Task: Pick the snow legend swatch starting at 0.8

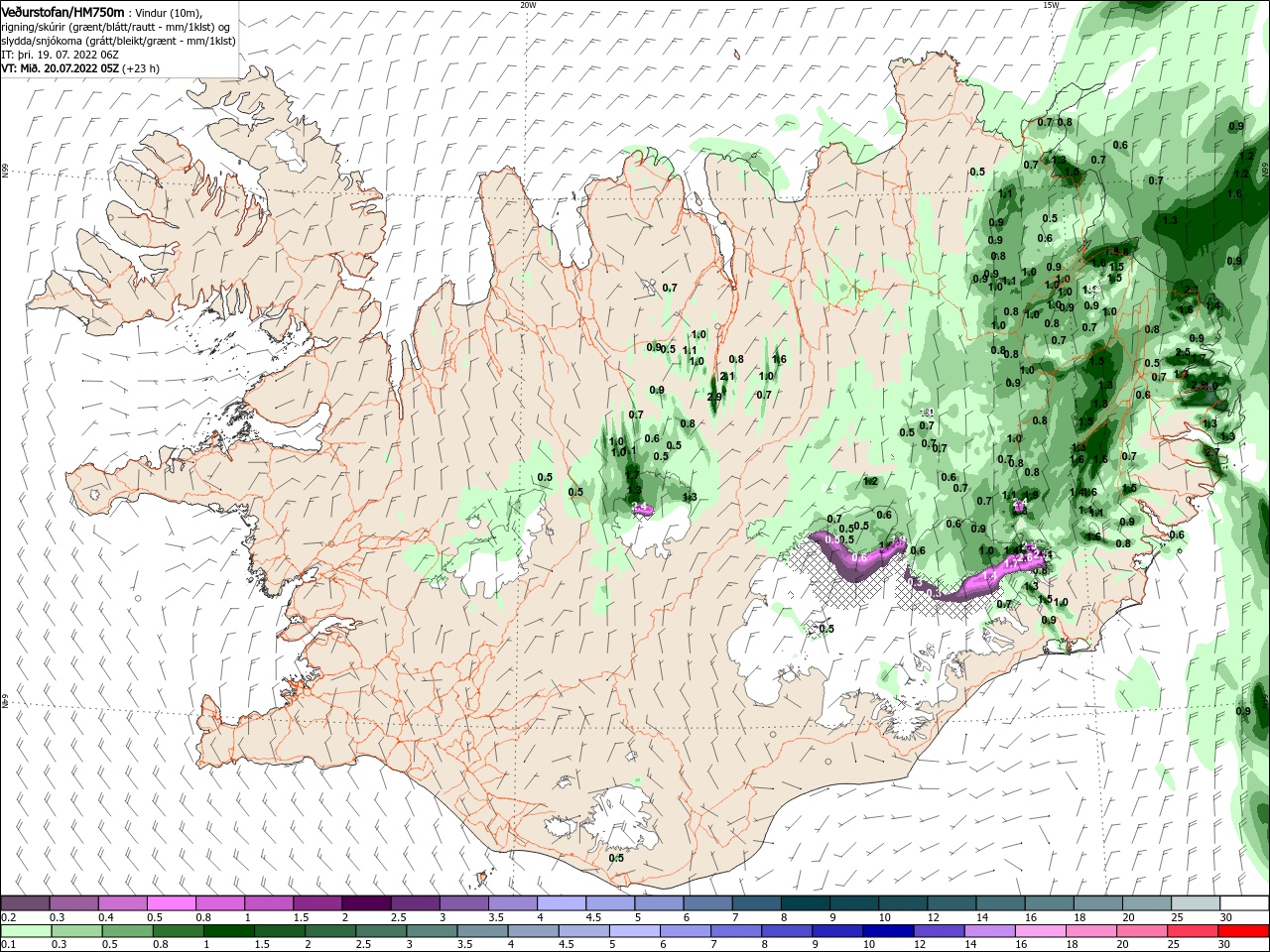Action: (219, 903)
